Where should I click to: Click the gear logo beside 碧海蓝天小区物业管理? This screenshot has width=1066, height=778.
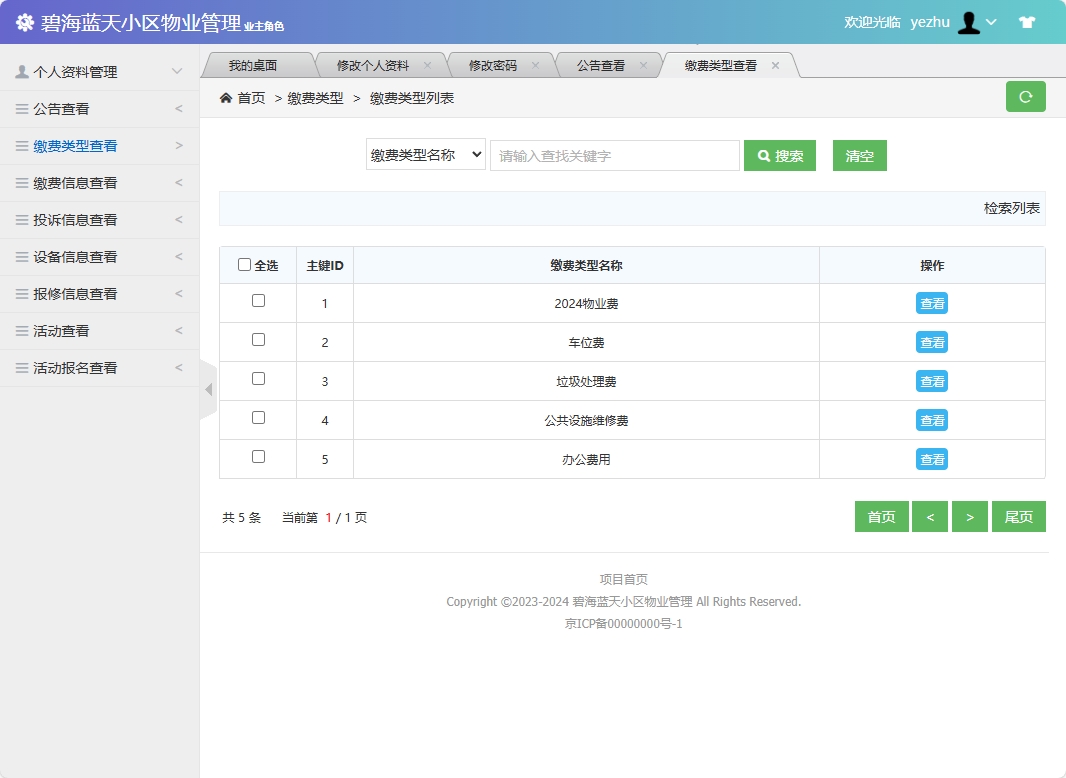24,22
